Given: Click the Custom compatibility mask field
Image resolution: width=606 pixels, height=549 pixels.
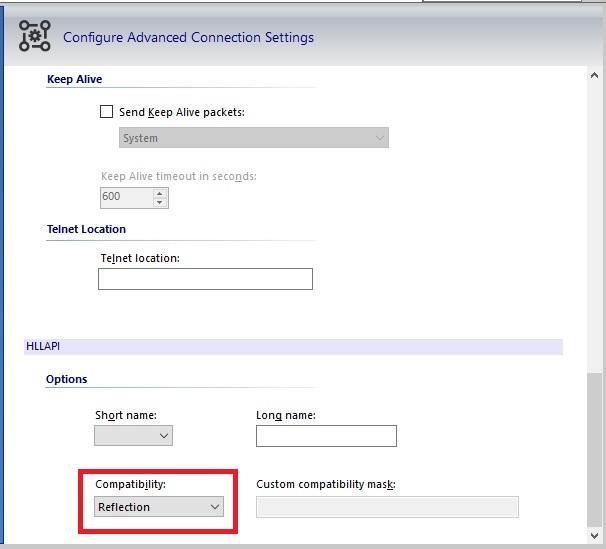Looking at the screenshot, I should coord(387,507).
